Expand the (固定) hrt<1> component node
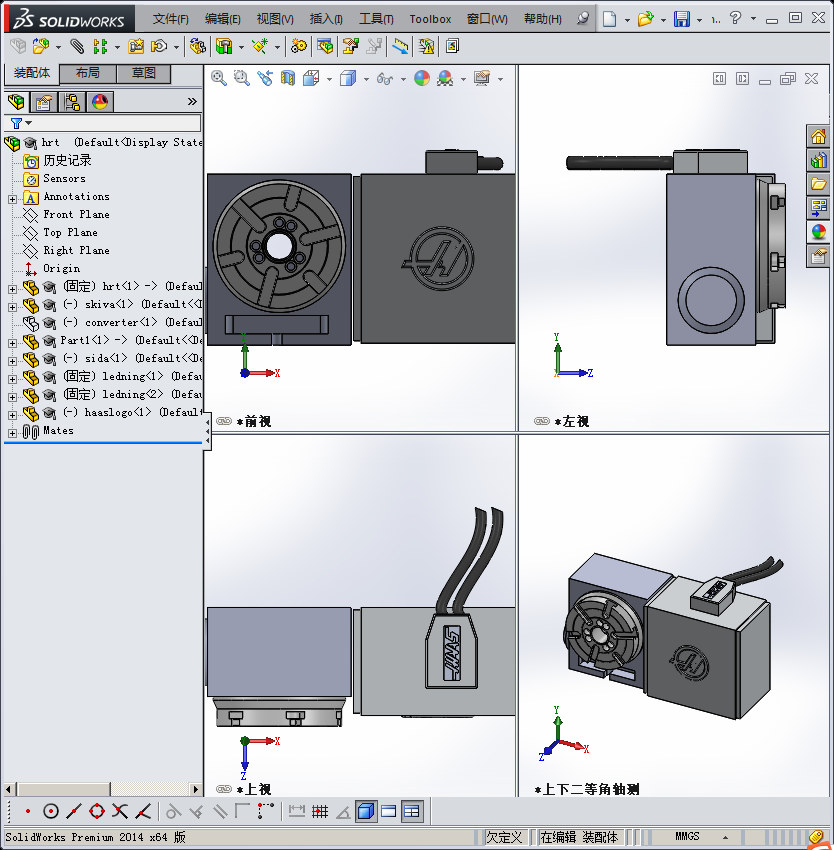This screenshot has width=834, height=850. pos(12,289)
